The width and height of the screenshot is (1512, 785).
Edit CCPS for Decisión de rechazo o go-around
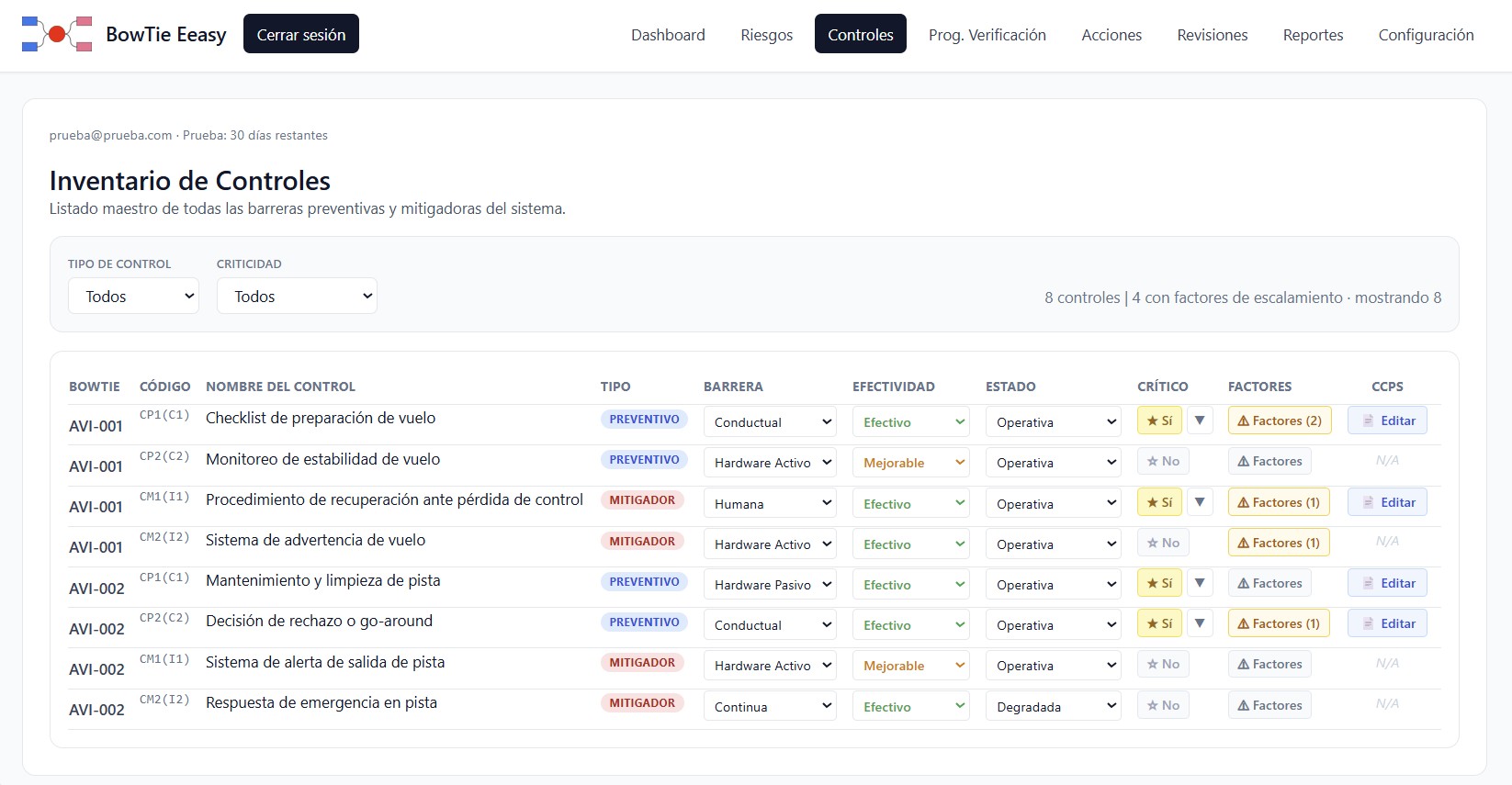1387,623
